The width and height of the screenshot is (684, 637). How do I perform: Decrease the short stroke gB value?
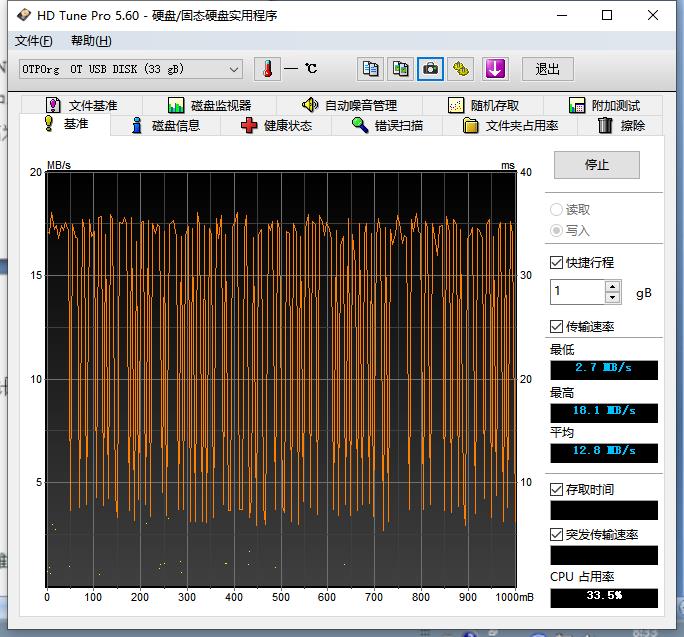(x=613, y=297)
